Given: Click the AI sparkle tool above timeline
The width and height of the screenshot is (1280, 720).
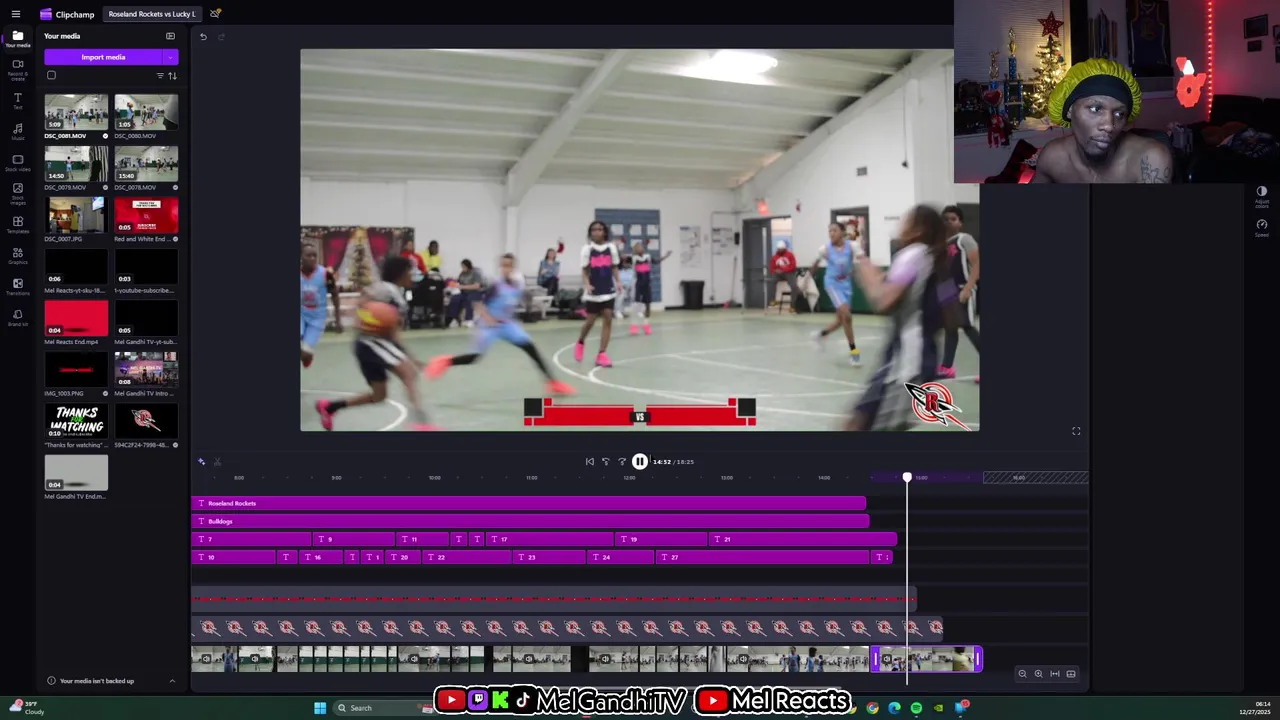Looking at the screenshot, I should coord(201,461).
